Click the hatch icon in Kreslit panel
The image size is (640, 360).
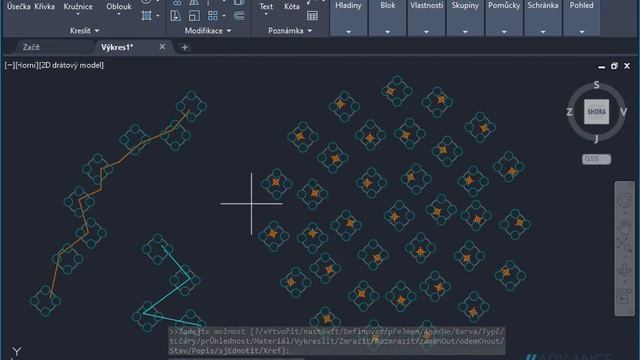click(x=147, y=16)
